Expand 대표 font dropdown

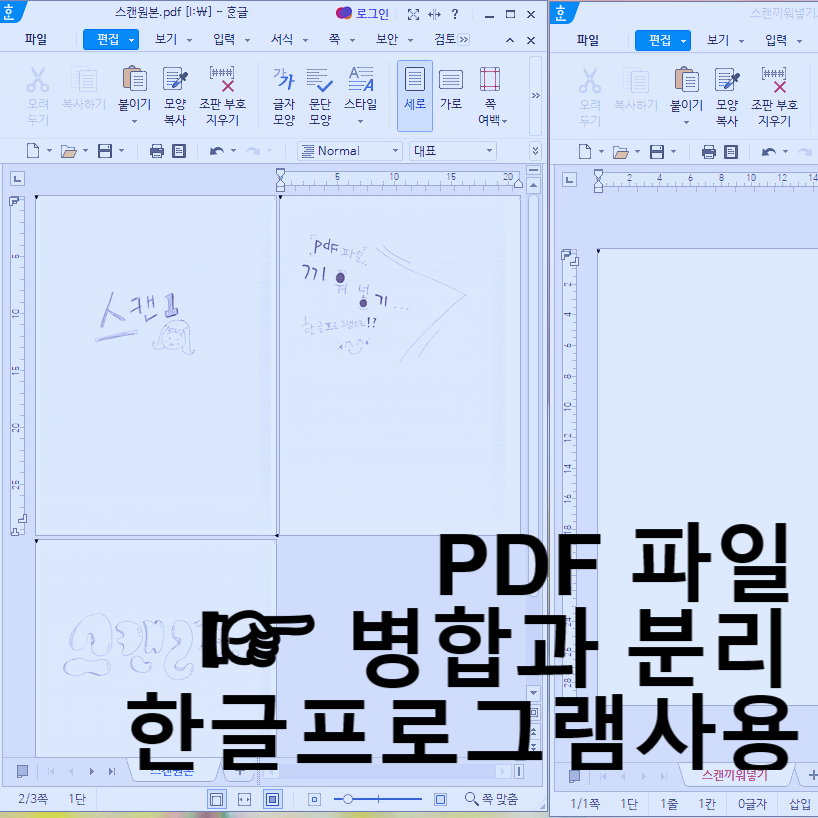(x=489, y=151)
